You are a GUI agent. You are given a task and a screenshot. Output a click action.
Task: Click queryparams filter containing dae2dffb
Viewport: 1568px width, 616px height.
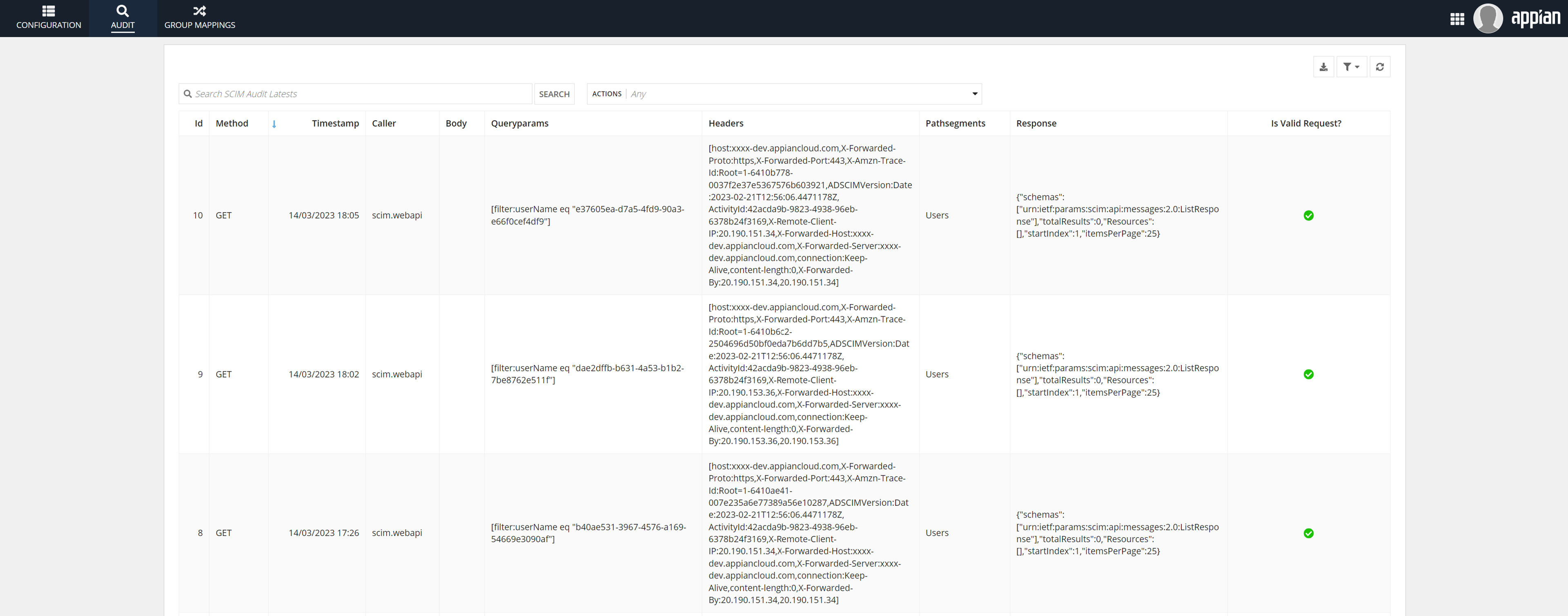click(588, 374)
